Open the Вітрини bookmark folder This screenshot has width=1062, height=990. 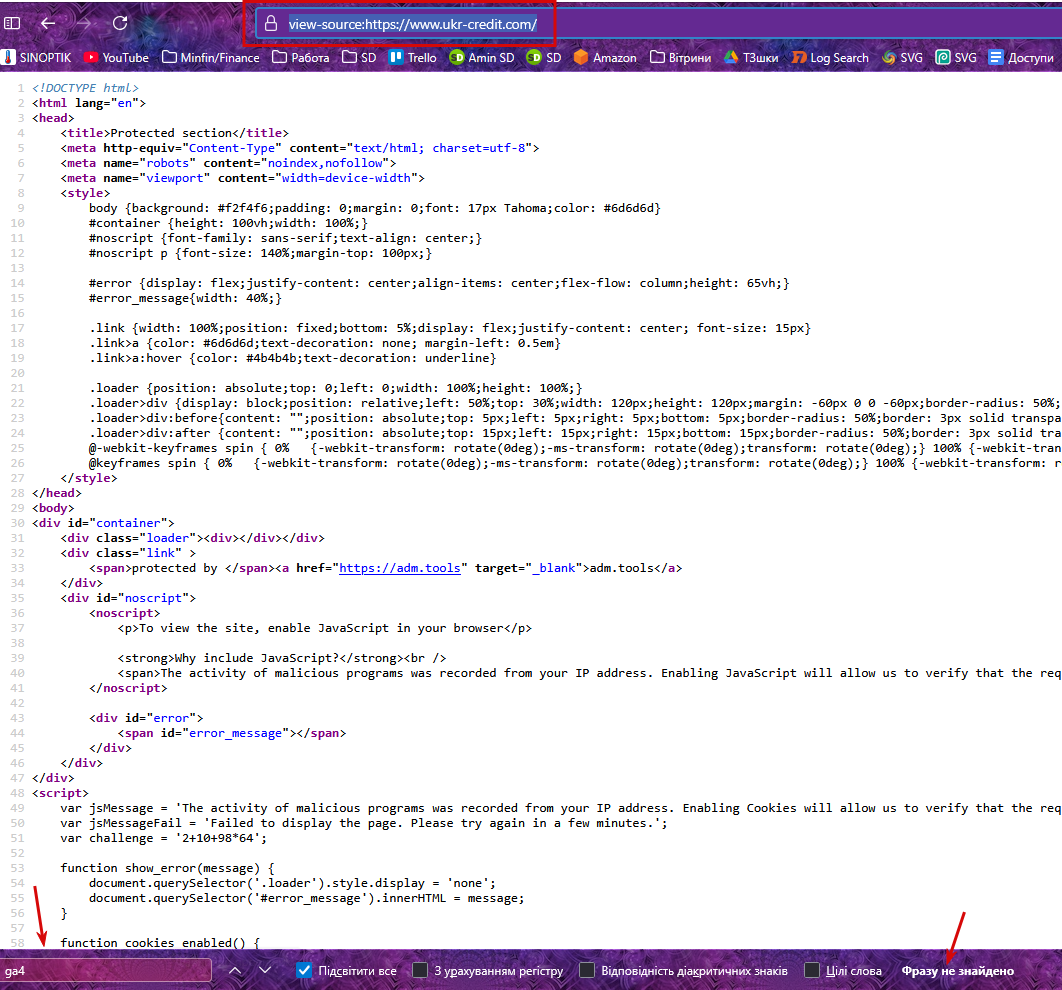pos(681,58)
